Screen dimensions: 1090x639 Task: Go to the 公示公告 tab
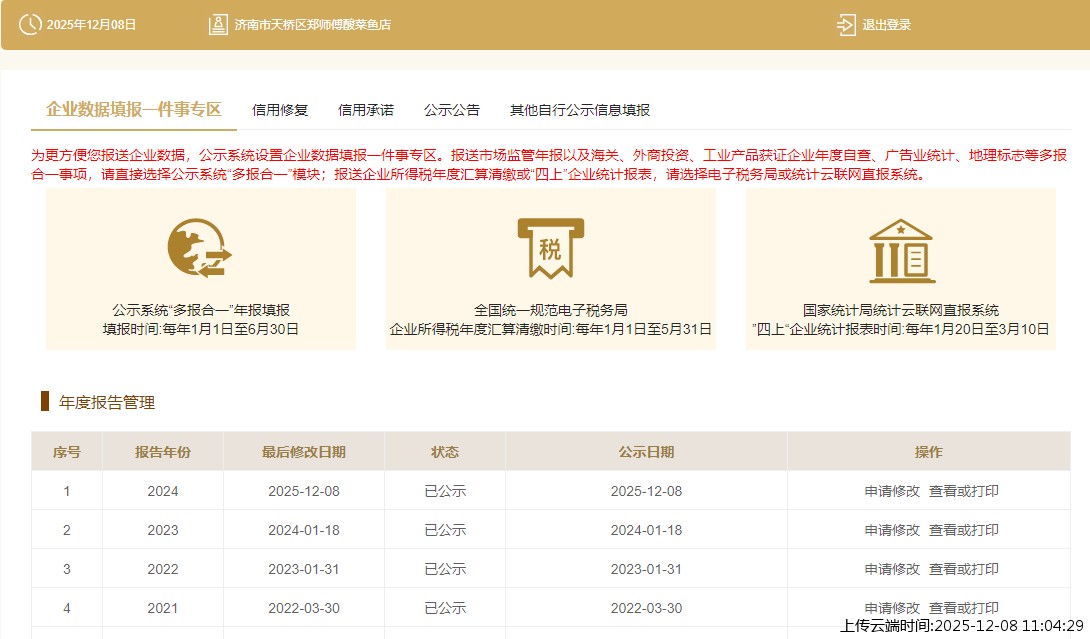coord(452,110)
